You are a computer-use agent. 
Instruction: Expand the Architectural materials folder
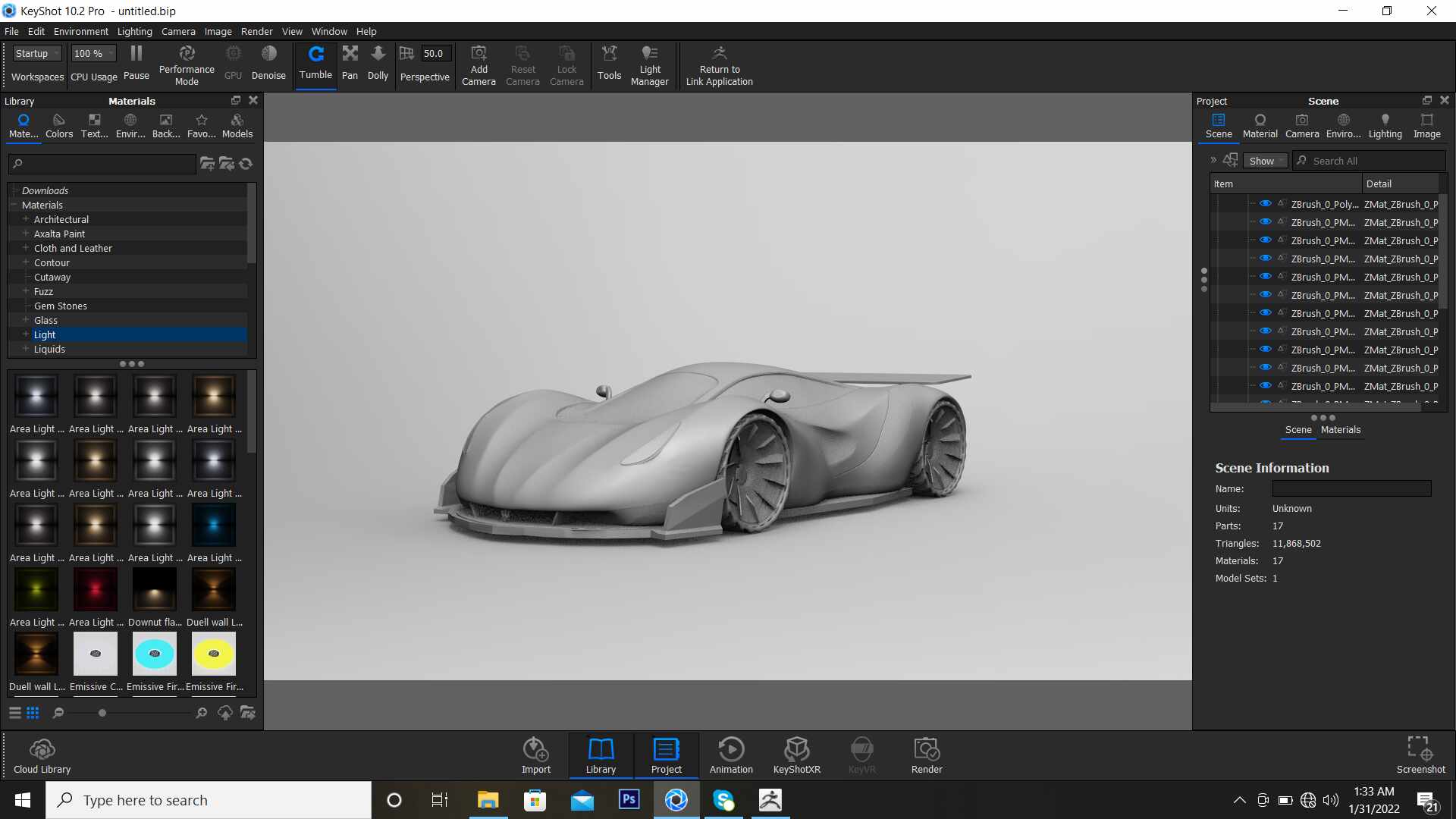tap(26, 219)
